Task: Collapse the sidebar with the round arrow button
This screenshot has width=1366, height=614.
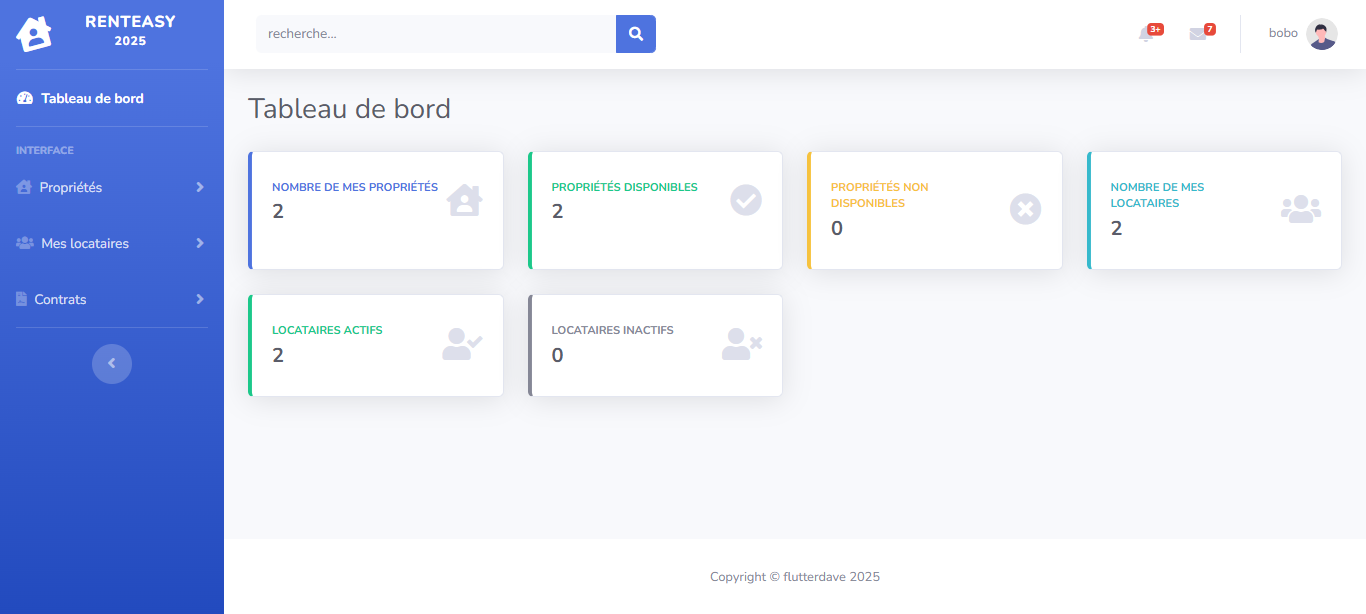Action: 112,363
